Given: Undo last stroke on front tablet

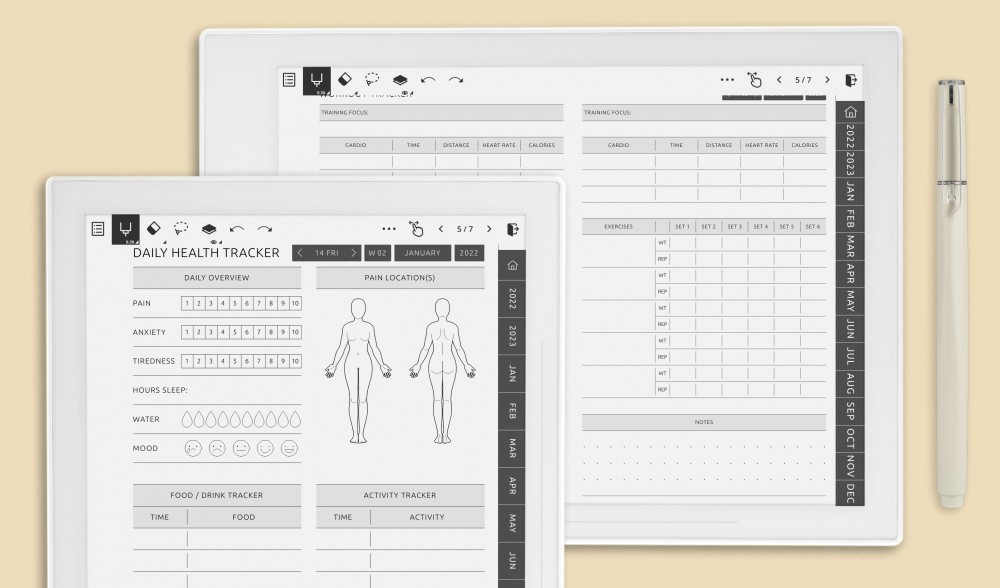Looking at the screenshot, I should tap(237, 229).
